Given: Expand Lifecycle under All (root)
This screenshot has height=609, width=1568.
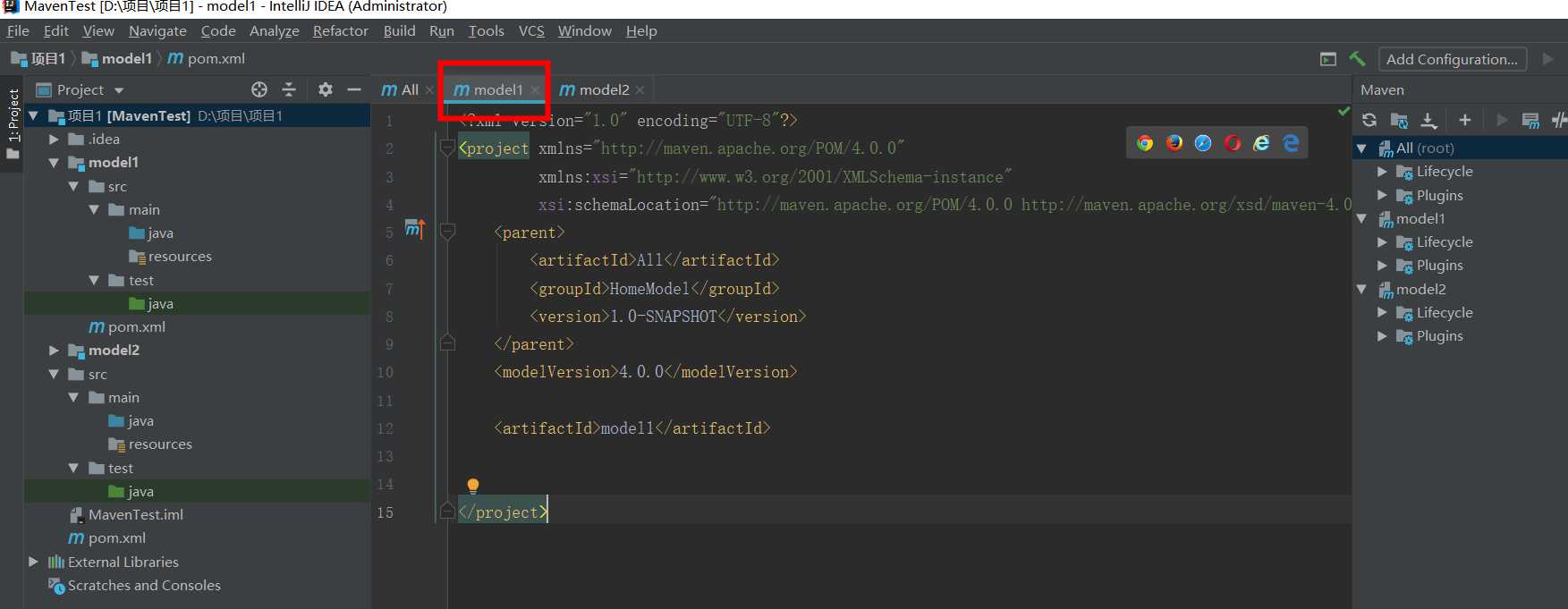Looking at the screenshot, I should click(x=1382, y=172).
